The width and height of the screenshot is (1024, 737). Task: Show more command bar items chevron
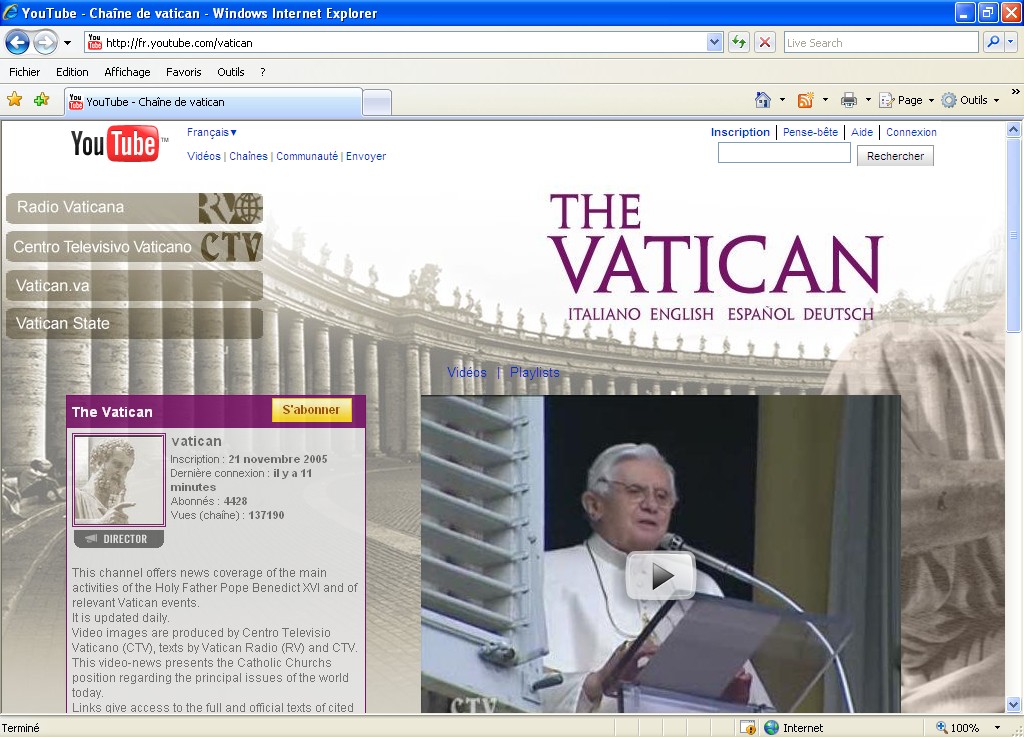click(1015, 92)
